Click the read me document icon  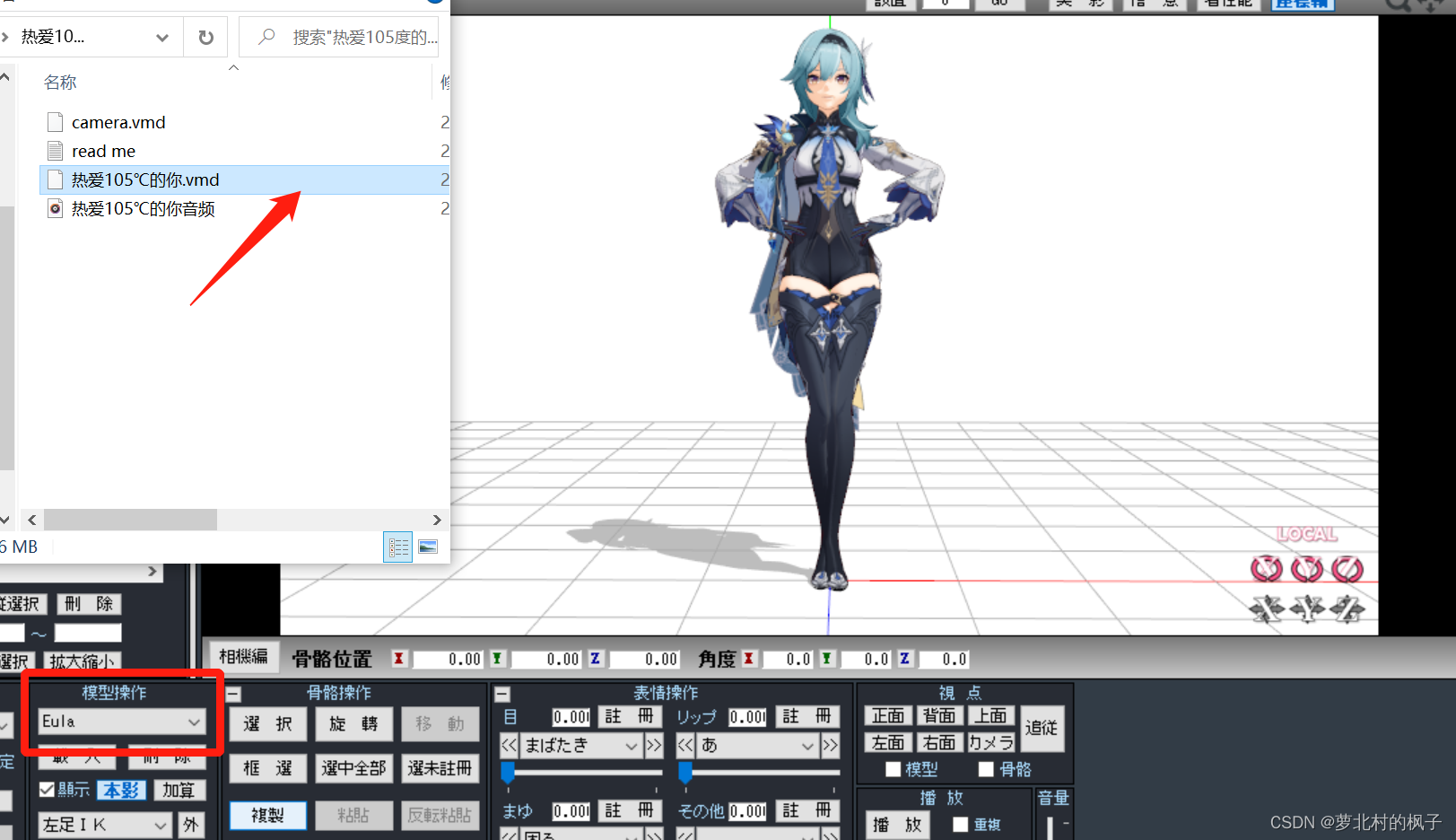click(55, 151)
